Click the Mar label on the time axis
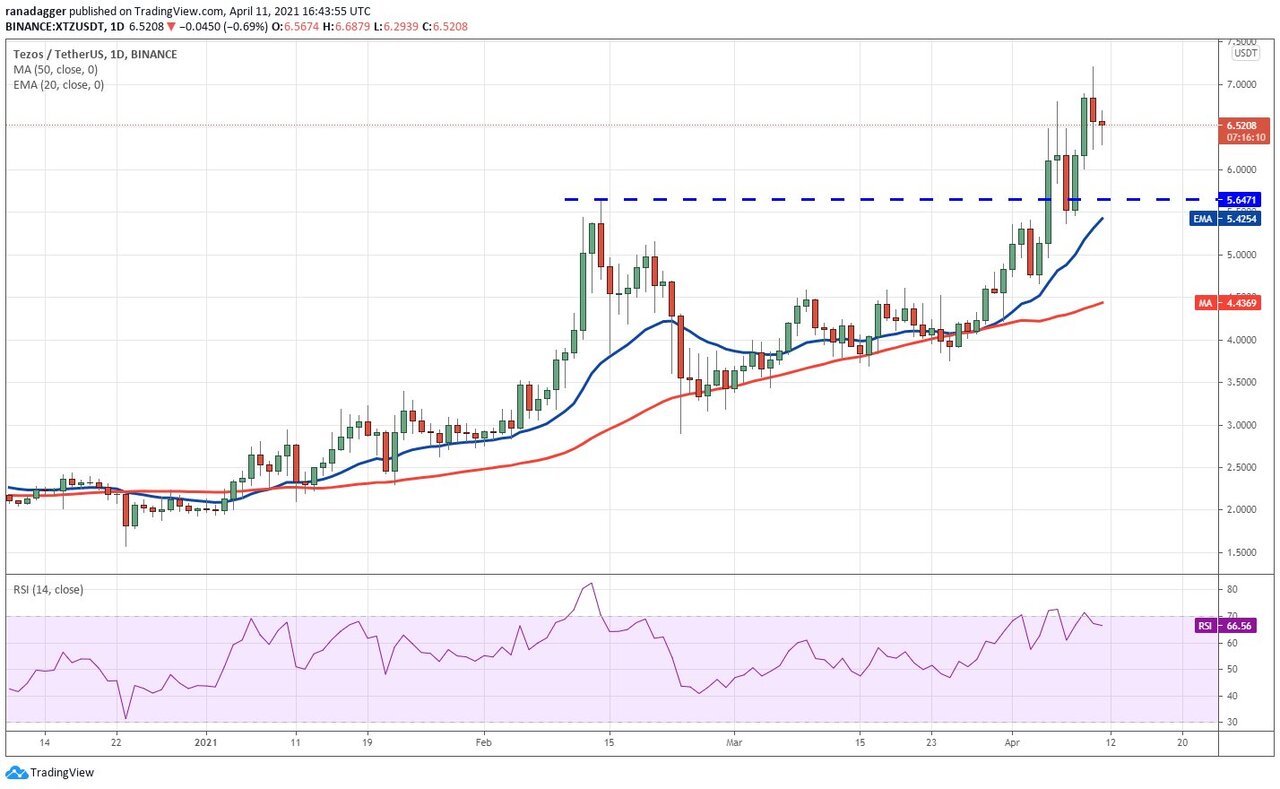The image size is (1280, 789). 734,743
